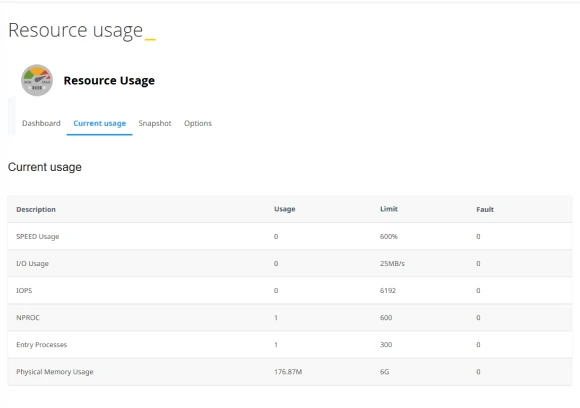Click the Resource usage page heading
The image size is (580, 408).
pos(75,30)
